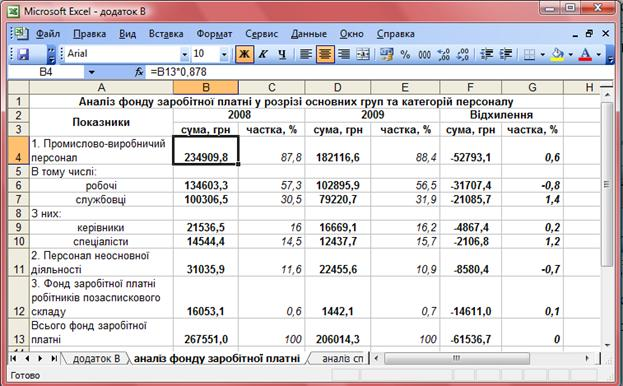Open Fill Color dropdown arrow
The height and width of the screenshot is (386, 623).
click(x=571, y=54)
